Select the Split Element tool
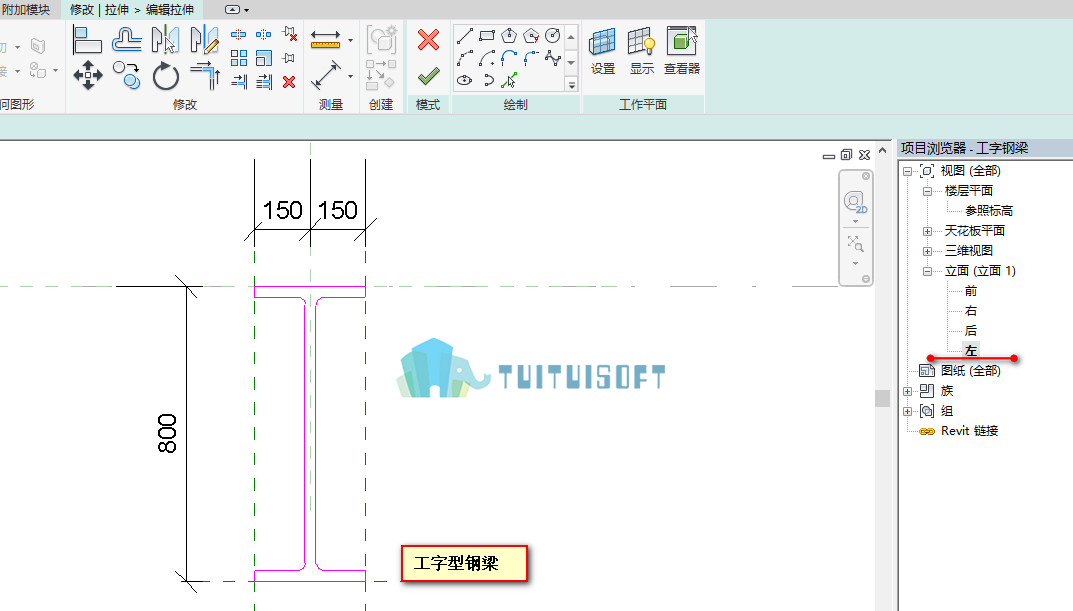1073x611 pixels. (238, 34)
